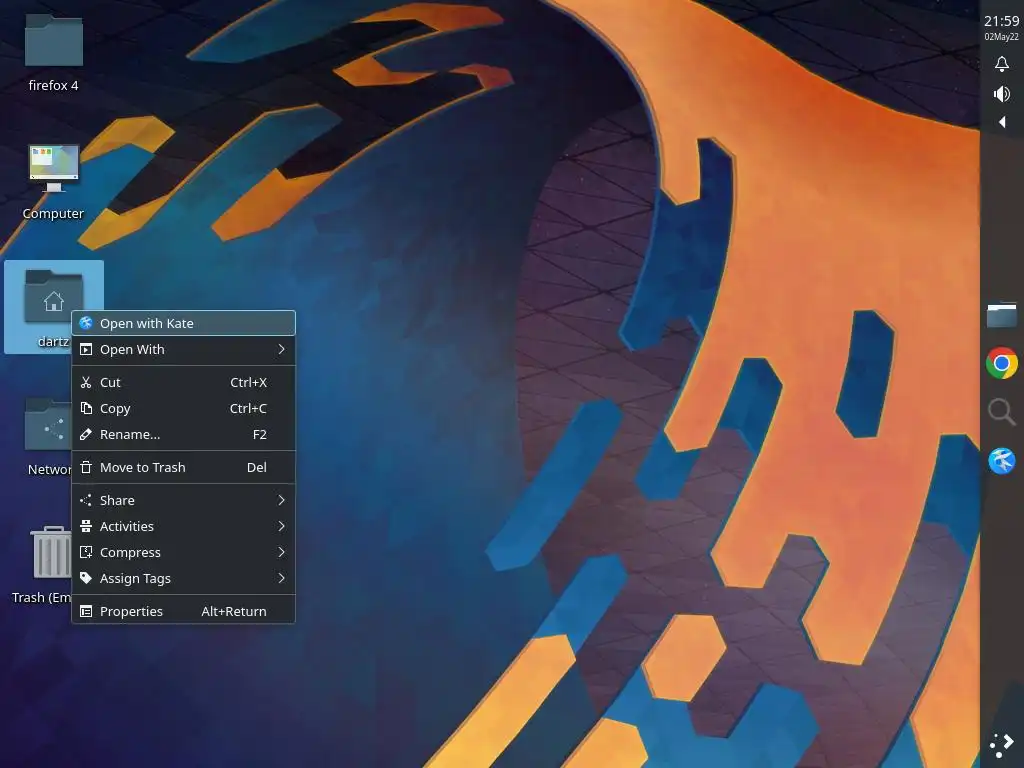Click the Properties list icon
This screenshot has width=1024, height=768.
pos(86,611)
